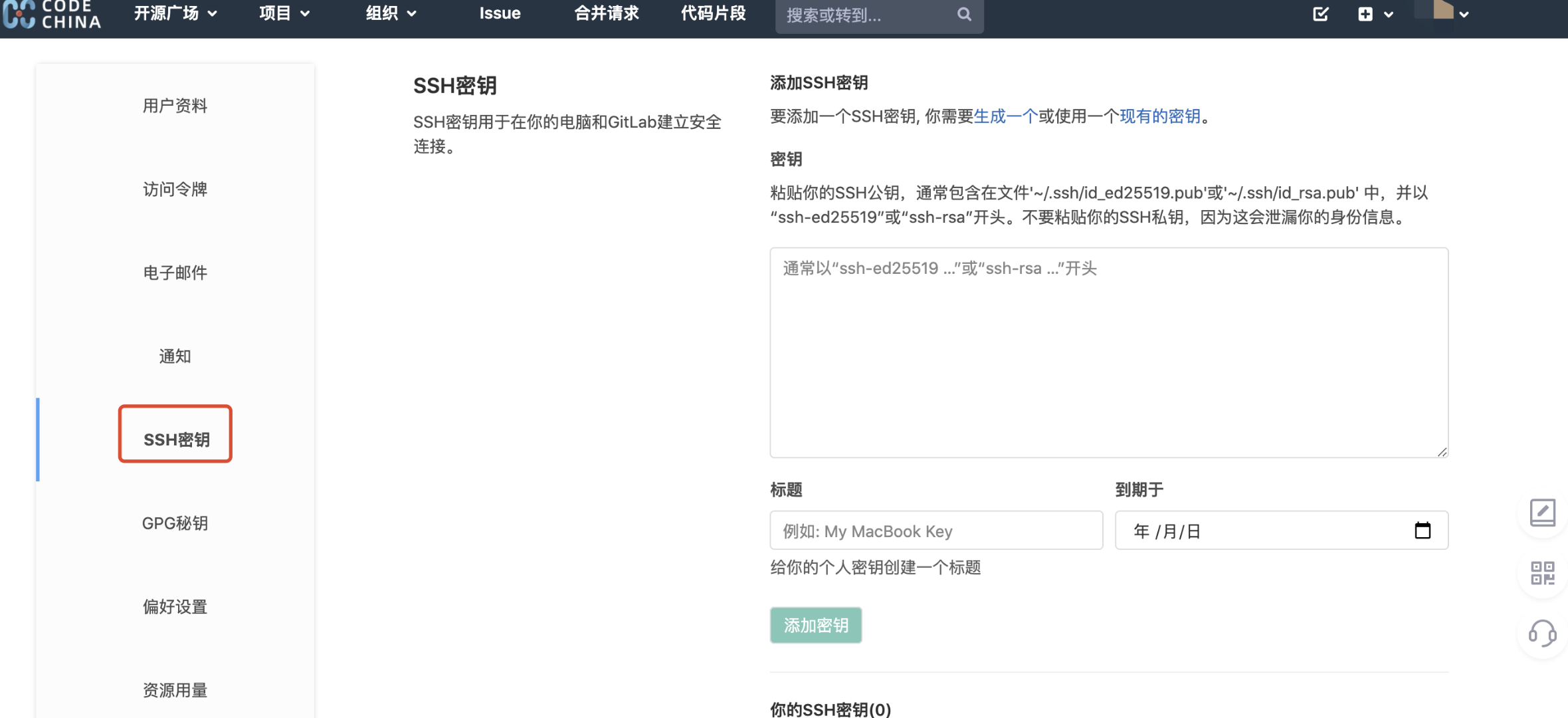This screenshot has height=718, width=1568.
Task: Focus the 标题 title input field
Action: click(935, 531)
